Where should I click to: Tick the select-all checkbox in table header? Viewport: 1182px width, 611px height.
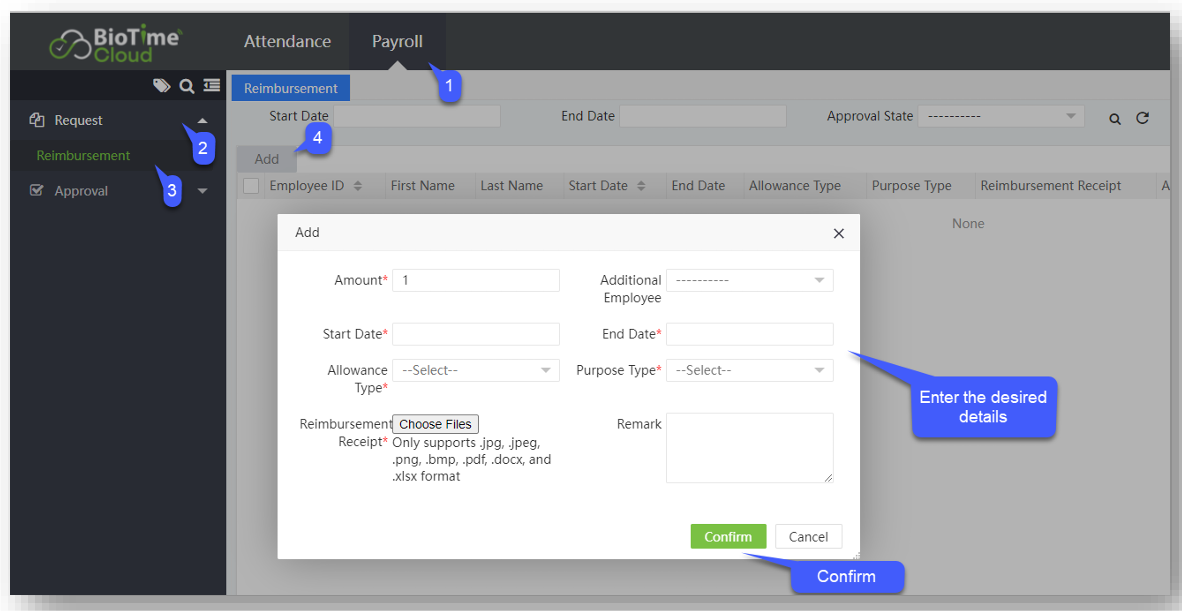(251, 186)
